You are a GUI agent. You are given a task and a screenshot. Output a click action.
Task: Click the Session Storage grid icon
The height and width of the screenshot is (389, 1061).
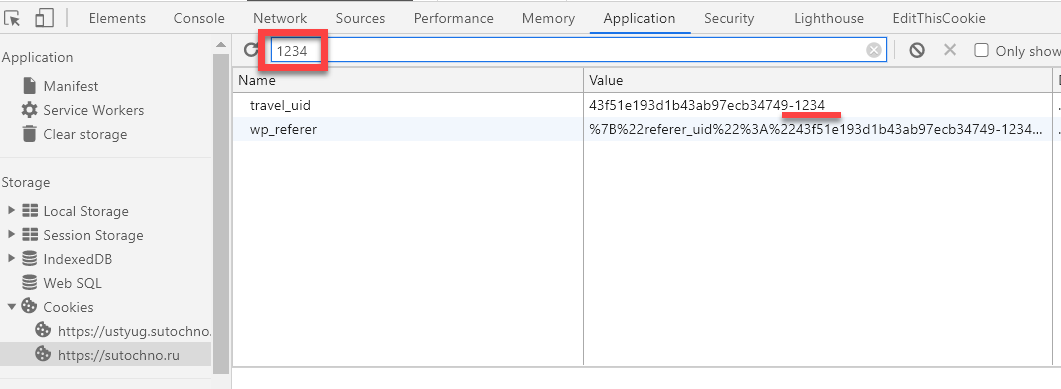pos(30,235)
